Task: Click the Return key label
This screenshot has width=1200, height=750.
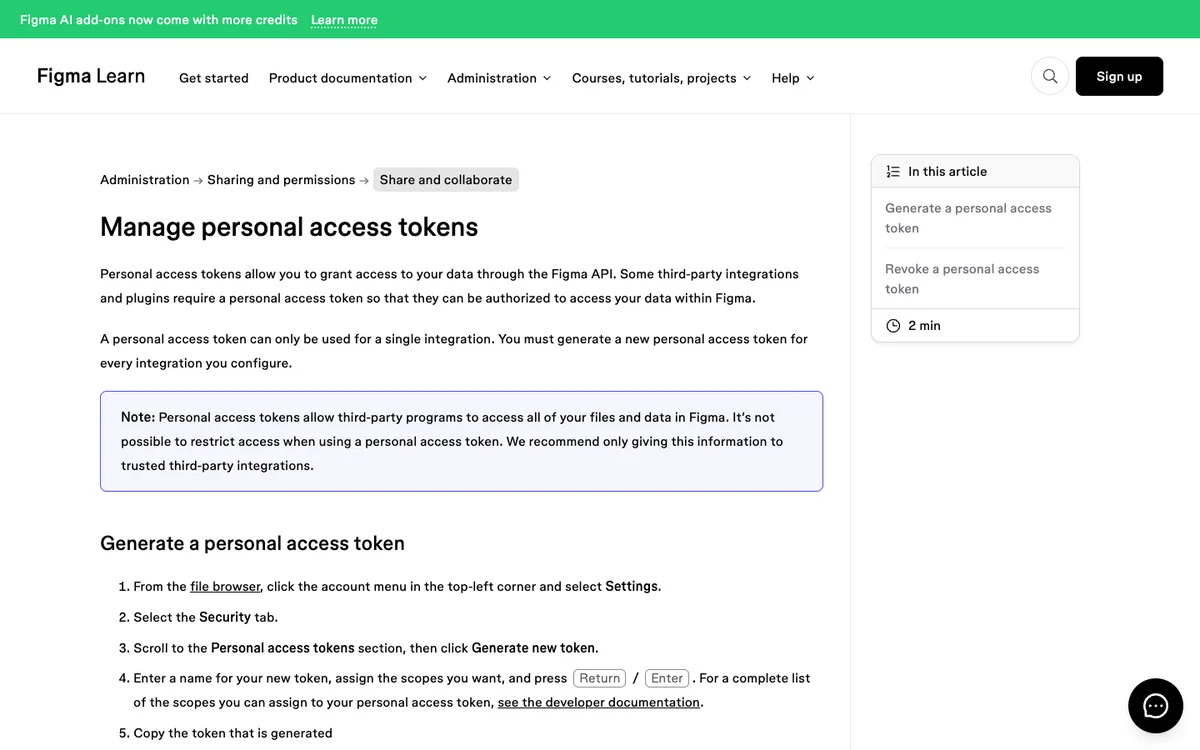Action: coord(600,678)
